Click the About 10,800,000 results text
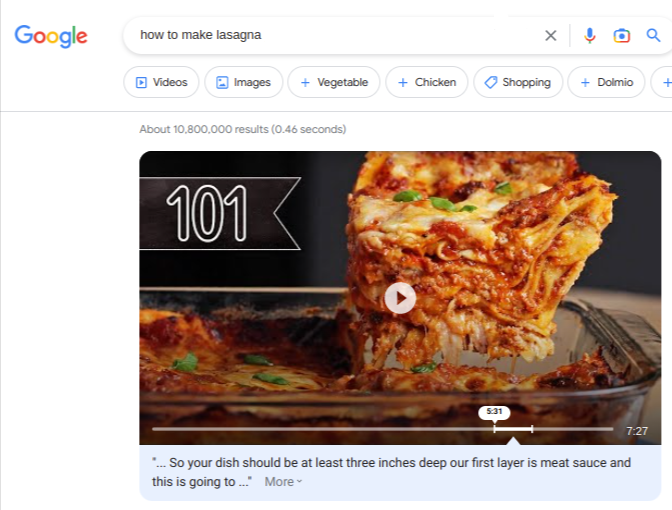The image size is (672, 510). pyautogui.click(x=243, y=129)
